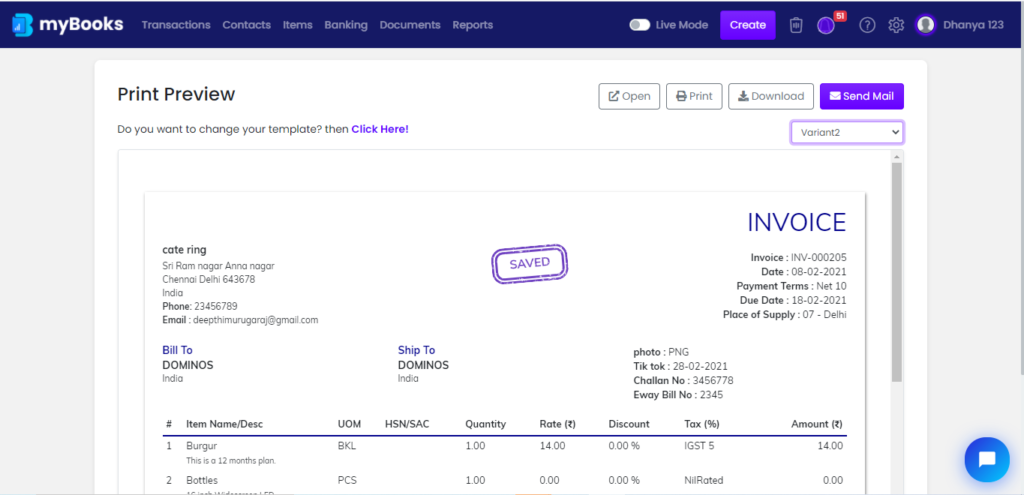Screen dimensions: 1024x495
Task: Click the email deepthimurugaraj@gmail.com
Action: [x=255, y=320]
